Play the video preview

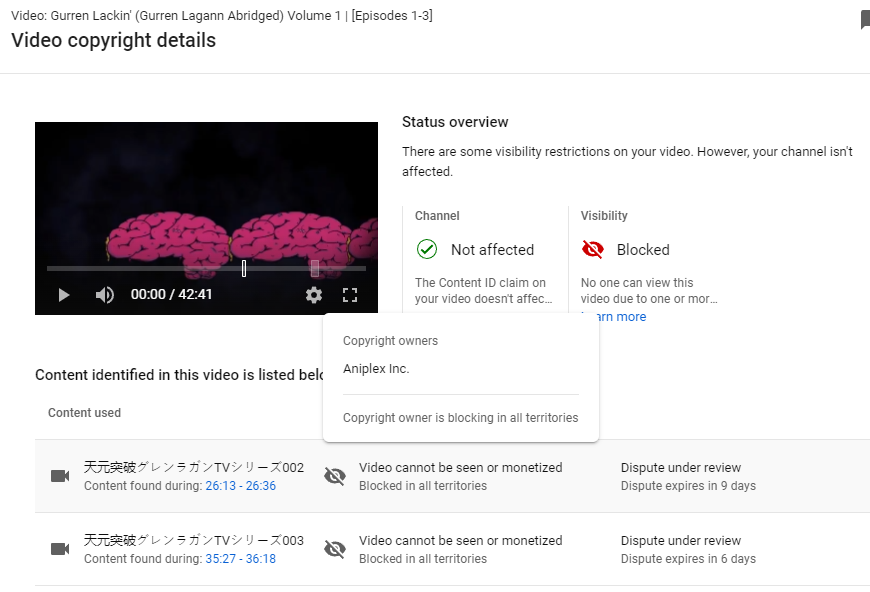(64, 295)
